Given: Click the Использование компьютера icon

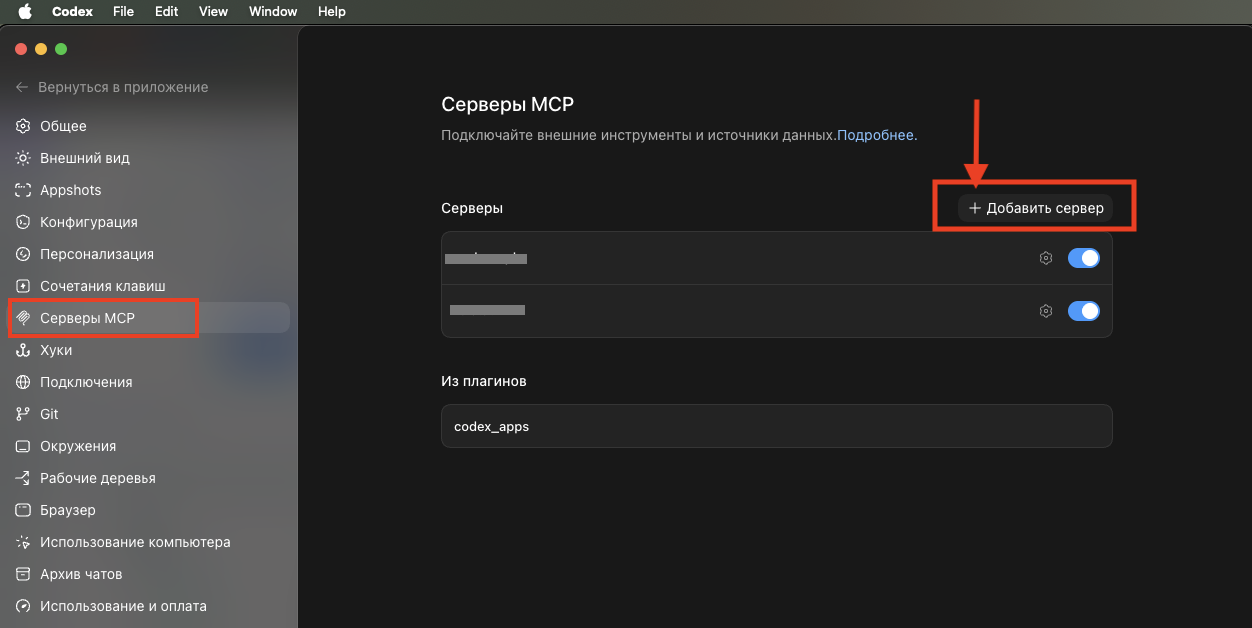Looking at the screenshot, I should click(23, 542).
